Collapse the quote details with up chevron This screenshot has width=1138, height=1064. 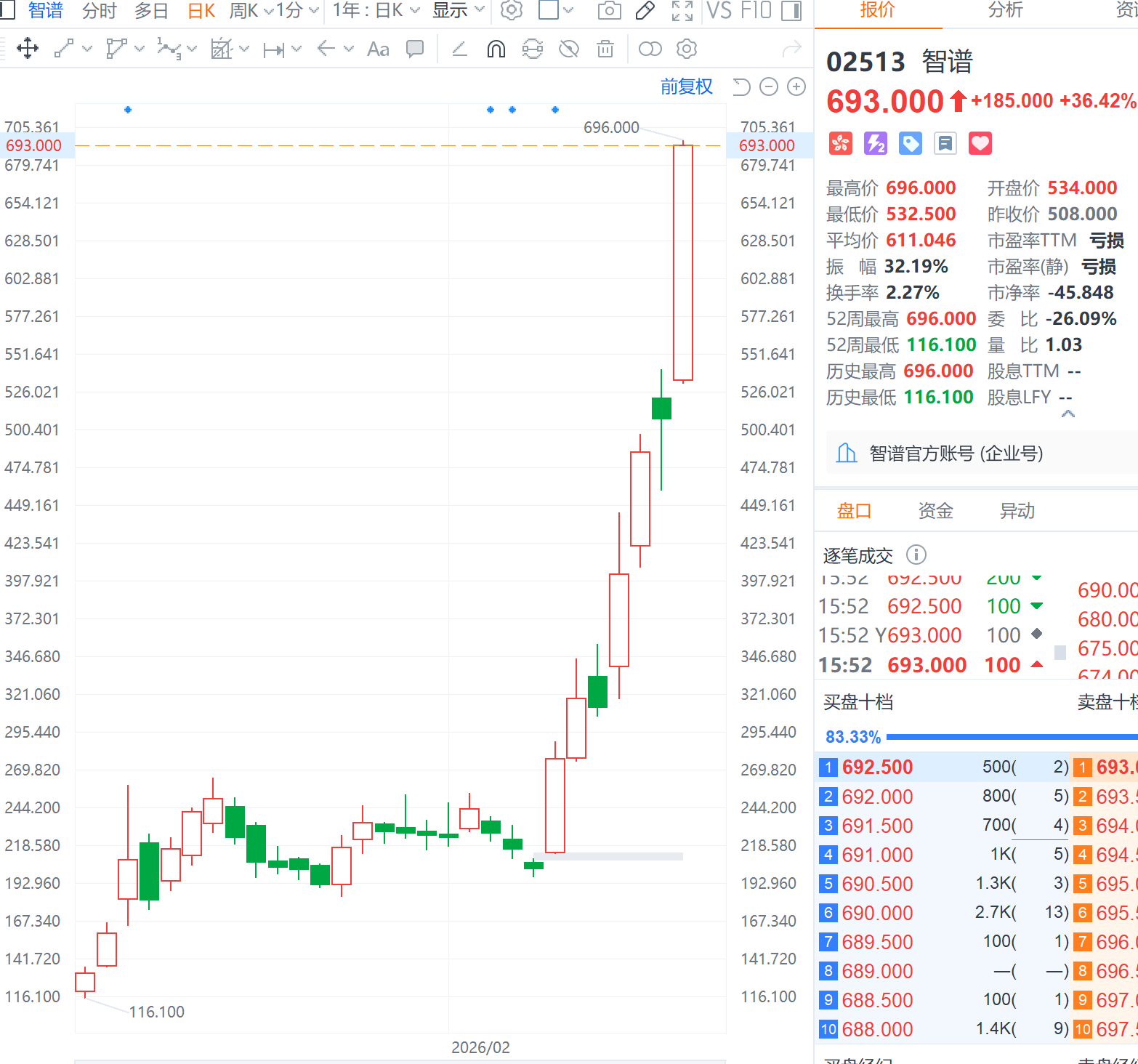1068,414
